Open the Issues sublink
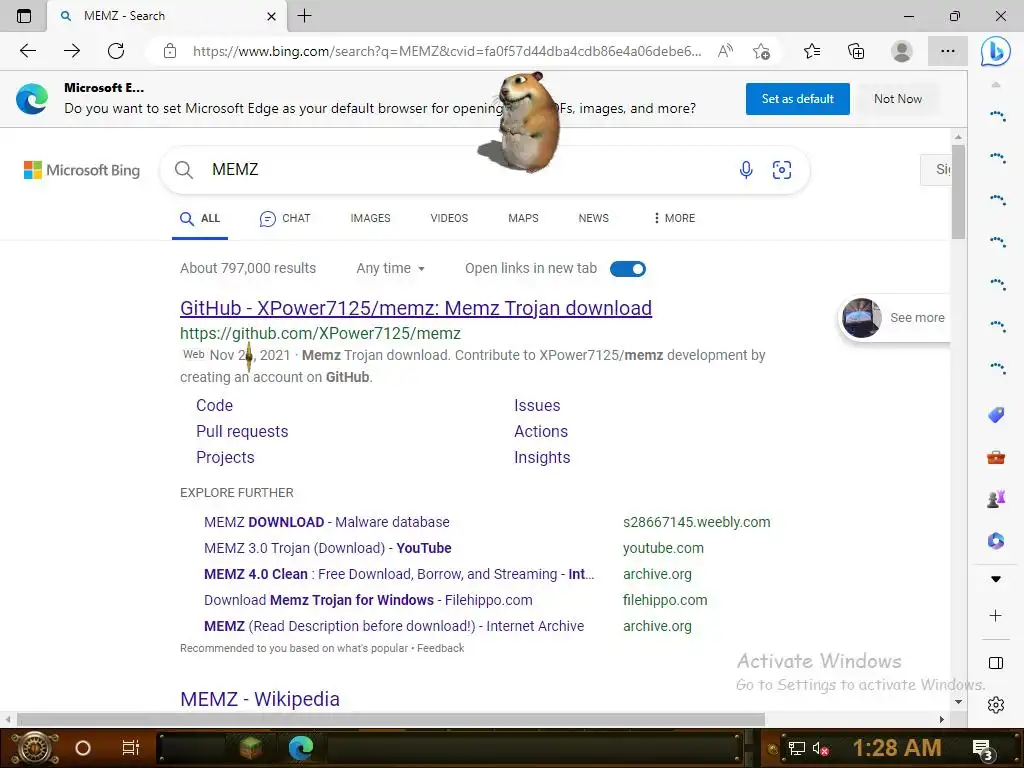 point(537,405)
